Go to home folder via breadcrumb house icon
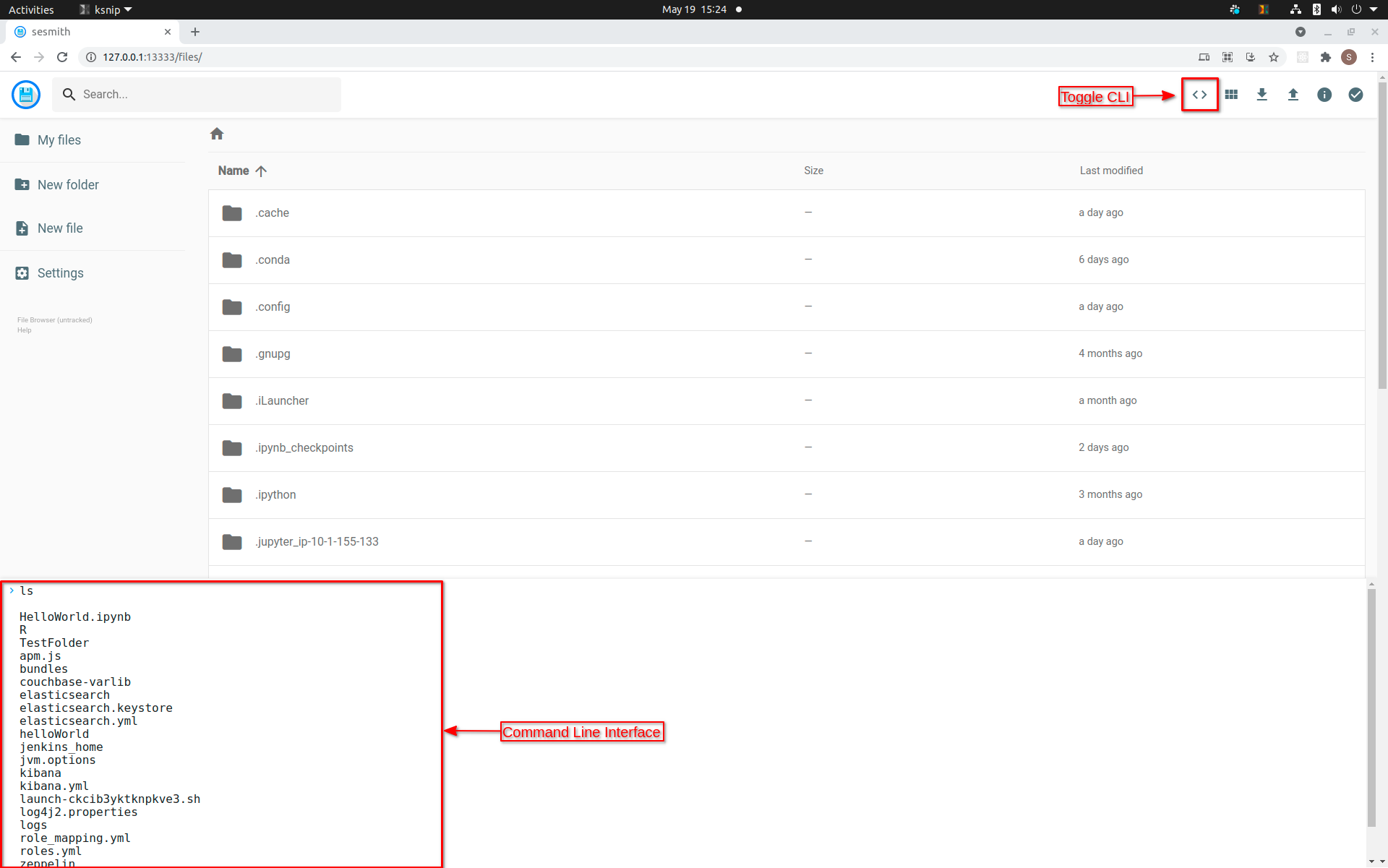Image resolution: width=1388 pixels, height=868 pixels. [217, 134]
